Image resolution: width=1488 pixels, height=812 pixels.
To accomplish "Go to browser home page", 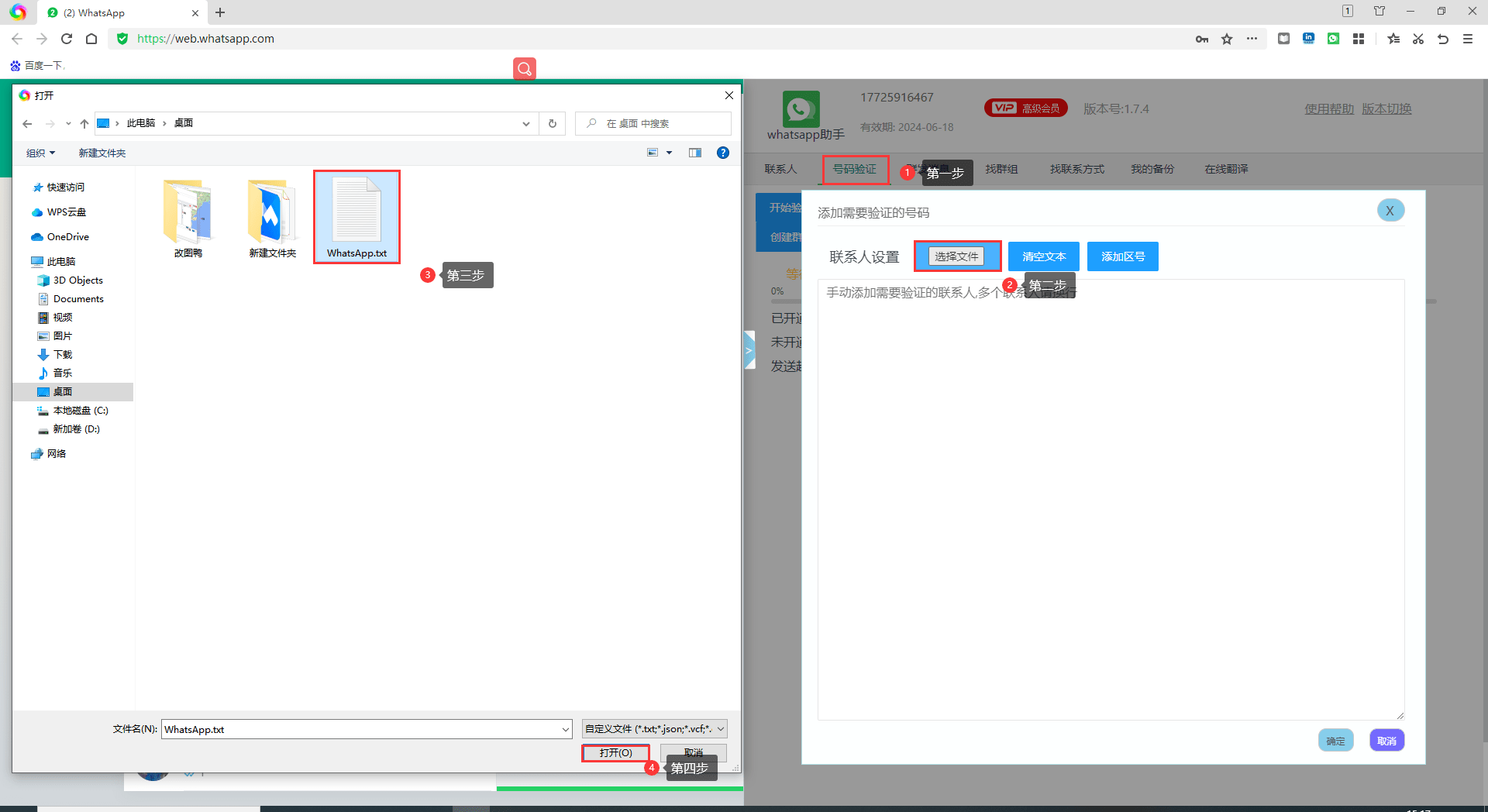I will (x=91, y=39).
